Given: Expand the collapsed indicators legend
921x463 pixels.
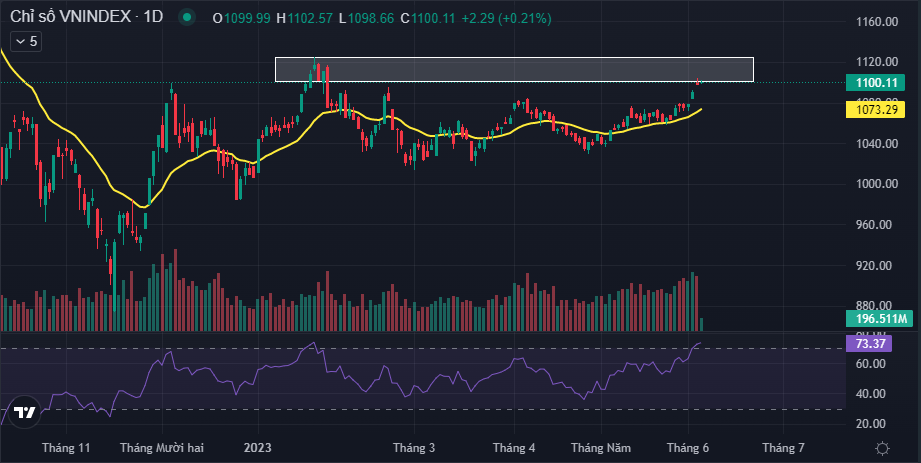Looking at the screenshot, I should tap(25, 41).
